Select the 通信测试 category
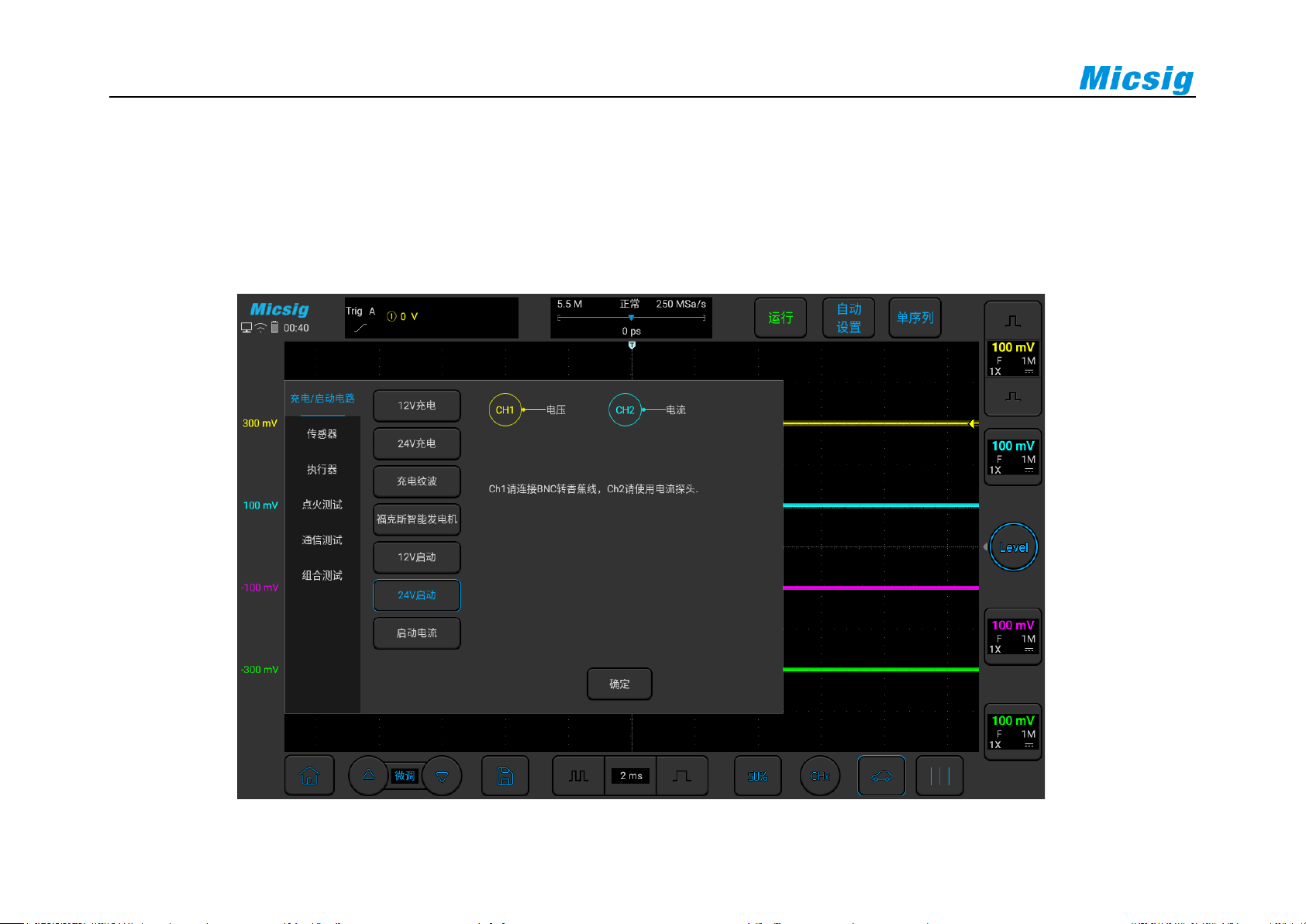Viewport: 1306px width, 924px height. click(322, 540)
